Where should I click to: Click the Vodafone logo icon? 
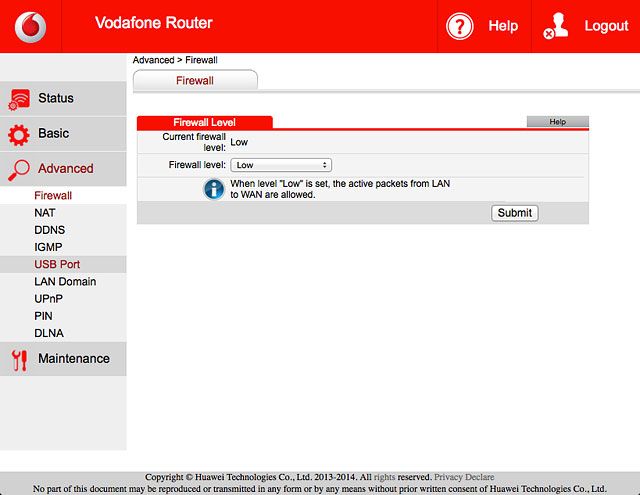pos(30,27)
